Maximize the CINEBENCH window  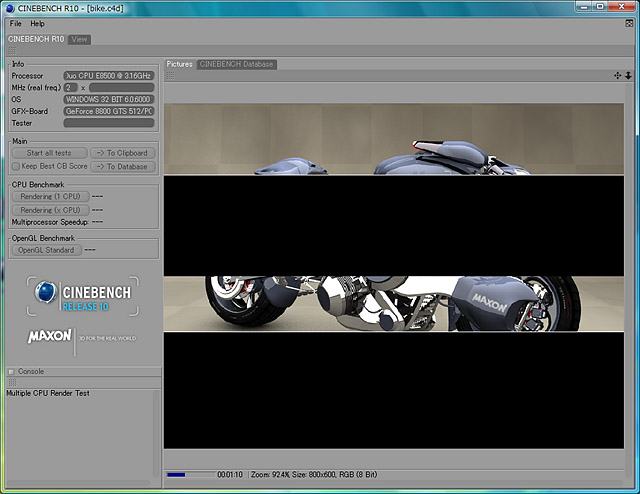click(601, 6)
